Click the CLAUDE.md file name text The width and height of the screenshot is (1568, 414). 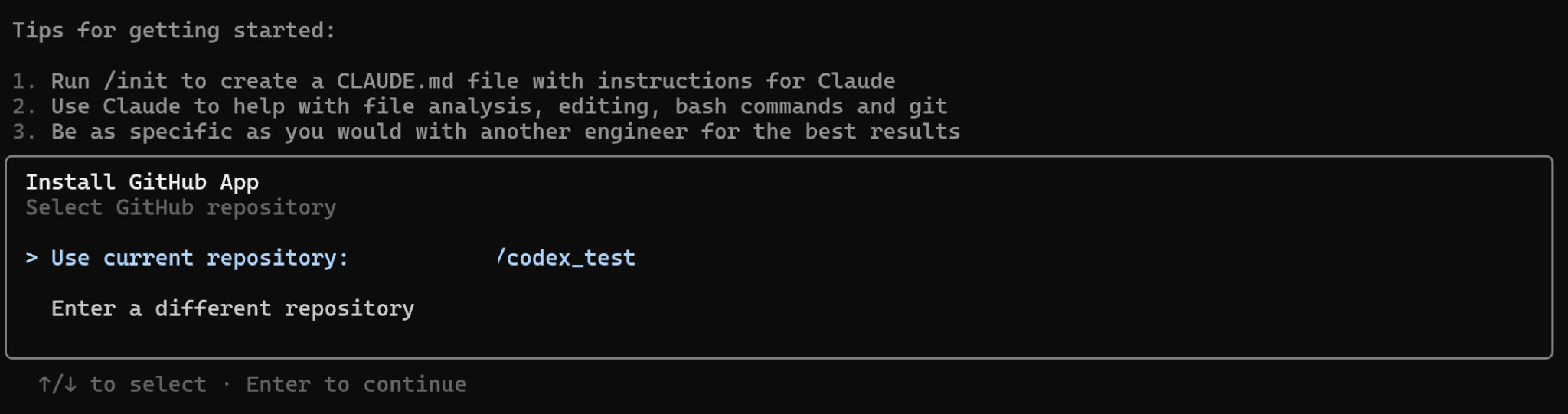point(395,81)
